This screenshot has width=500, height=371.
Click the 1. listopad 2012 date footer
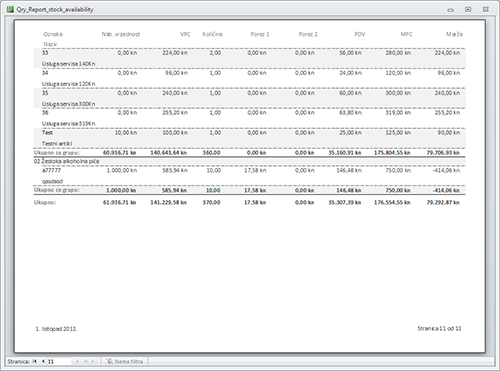(56, 329)
